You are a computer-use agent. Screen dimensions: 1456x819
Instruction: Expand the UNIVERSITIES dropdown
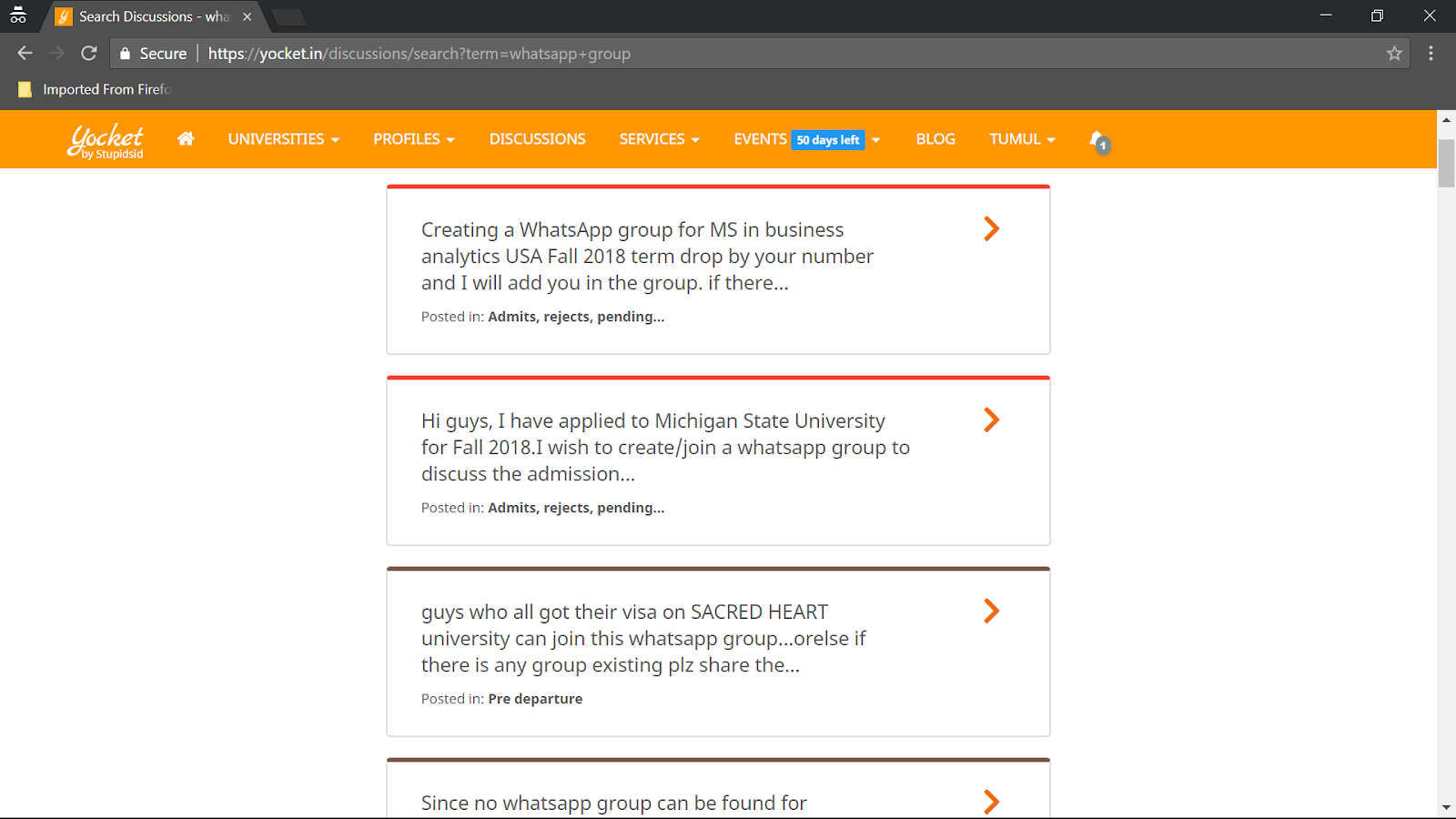pos(283,139)
